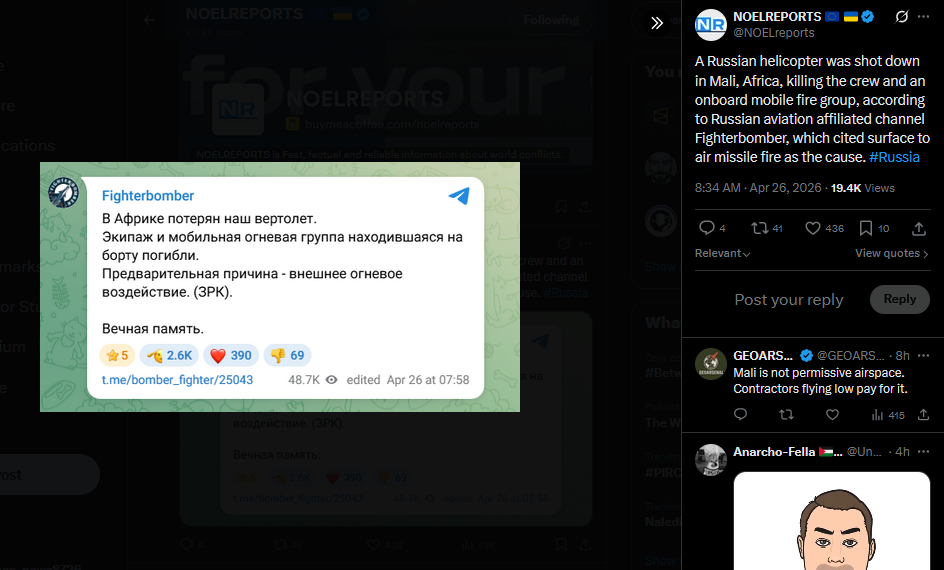This screenshot has height=570, width=944.
Task: Like the GEOARSENAL reply
Action: click(832, 415)
